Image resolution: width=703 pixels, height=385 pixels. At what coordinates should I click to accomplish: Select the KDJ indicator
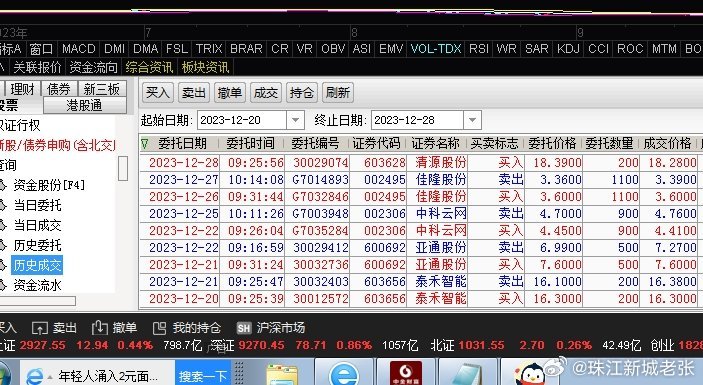pos(568,48)
